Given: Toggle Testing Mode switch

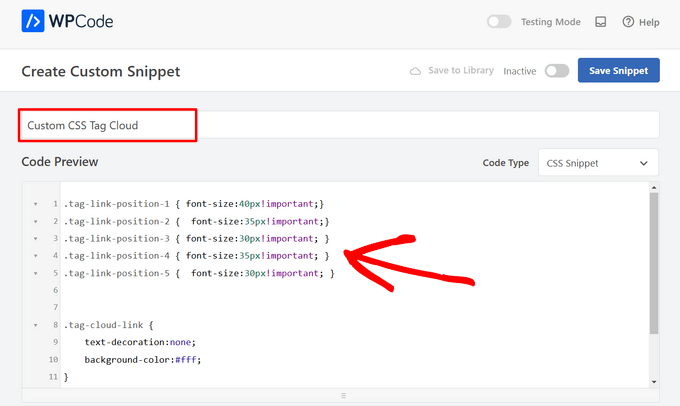Looking at the screenshot, I should point(499,21).
